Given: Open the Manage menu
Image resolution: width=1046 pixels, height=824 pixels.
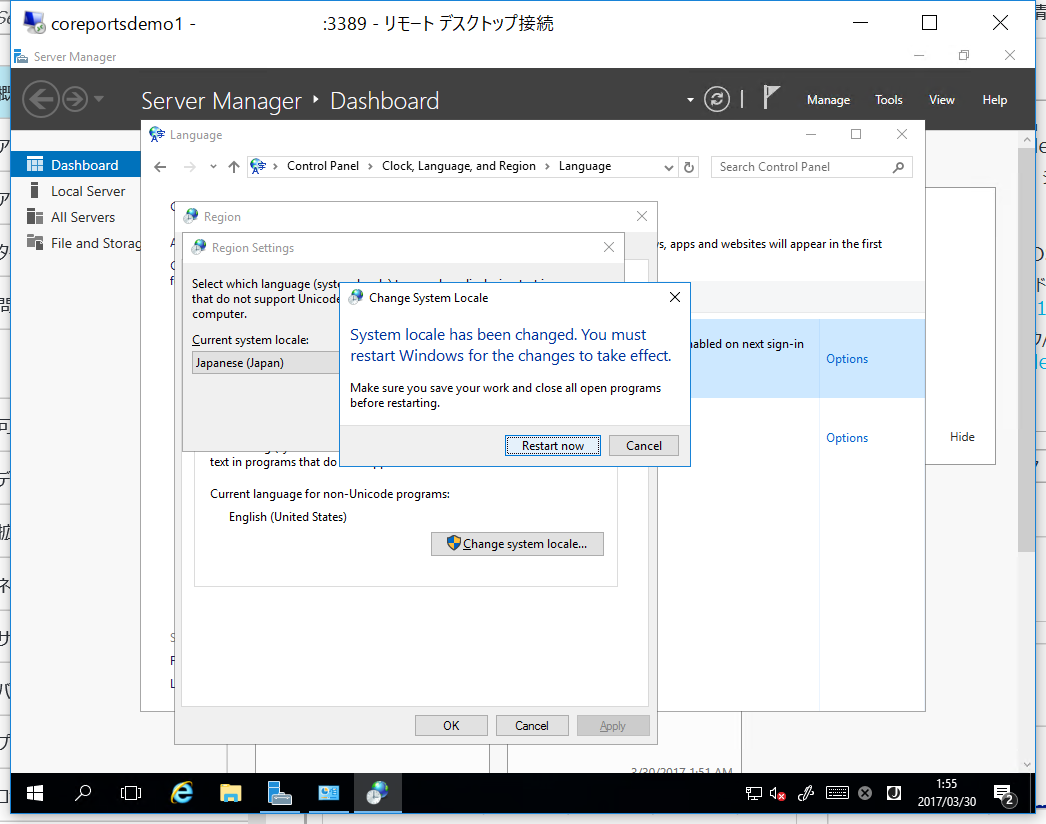Looking at the screenshot, I should (829, 100).
